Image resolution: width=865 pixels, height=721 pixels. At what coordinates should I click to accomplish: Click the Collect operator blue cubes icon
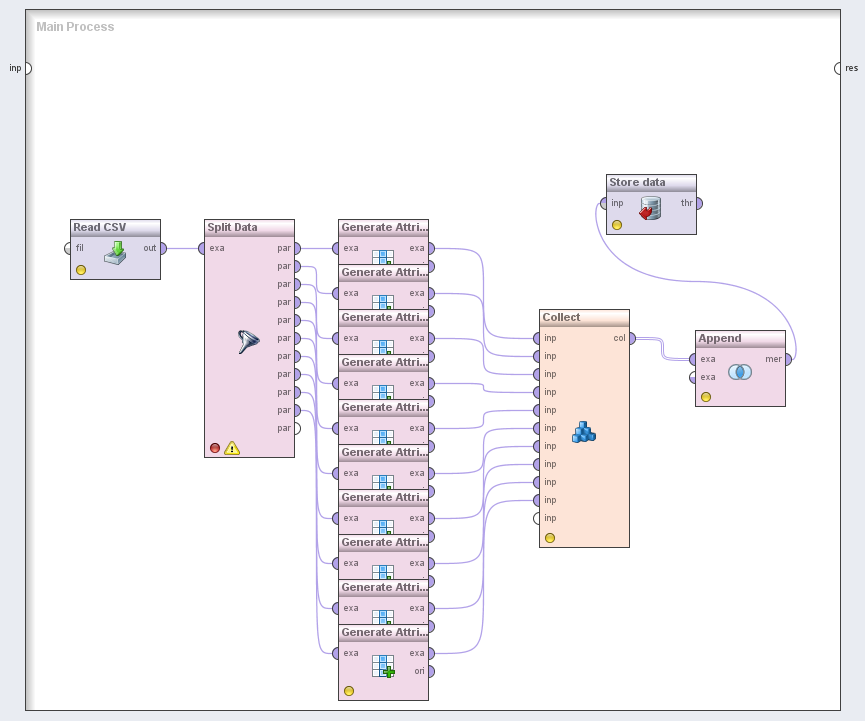point(584,432)
